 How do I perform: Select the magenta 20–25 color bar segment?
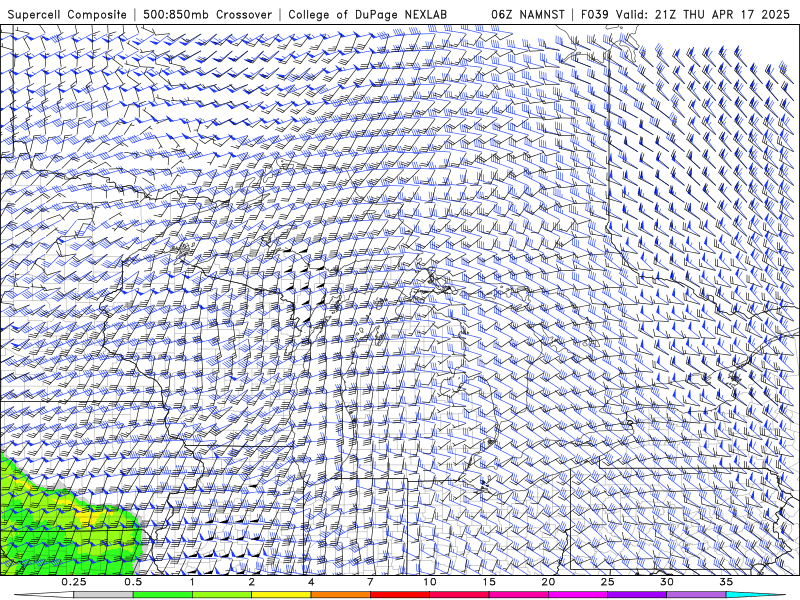point(578,595)
